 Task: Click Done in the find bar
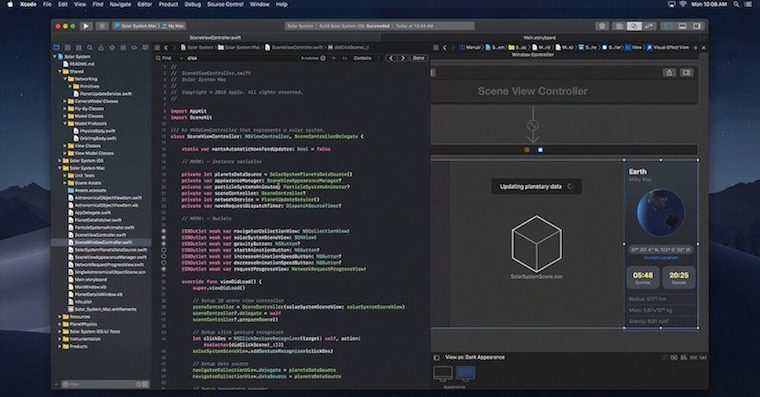418,58
